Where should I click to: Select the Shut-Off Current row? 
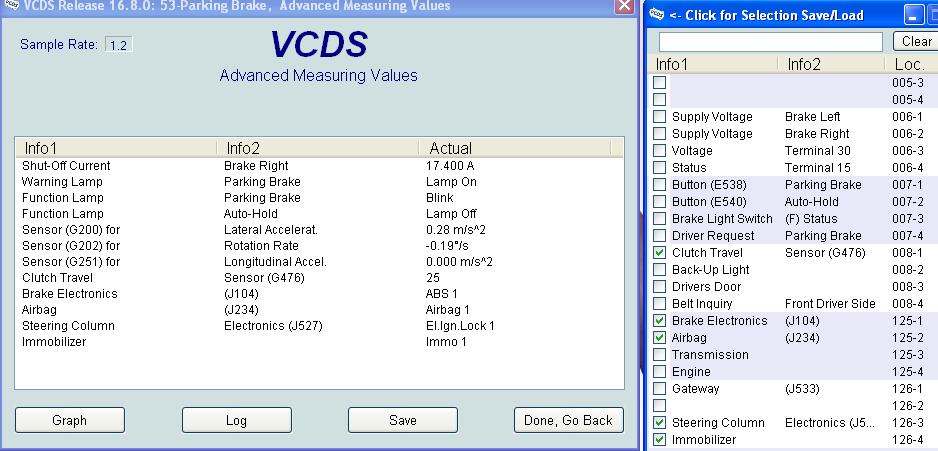[x=319, y=166]
